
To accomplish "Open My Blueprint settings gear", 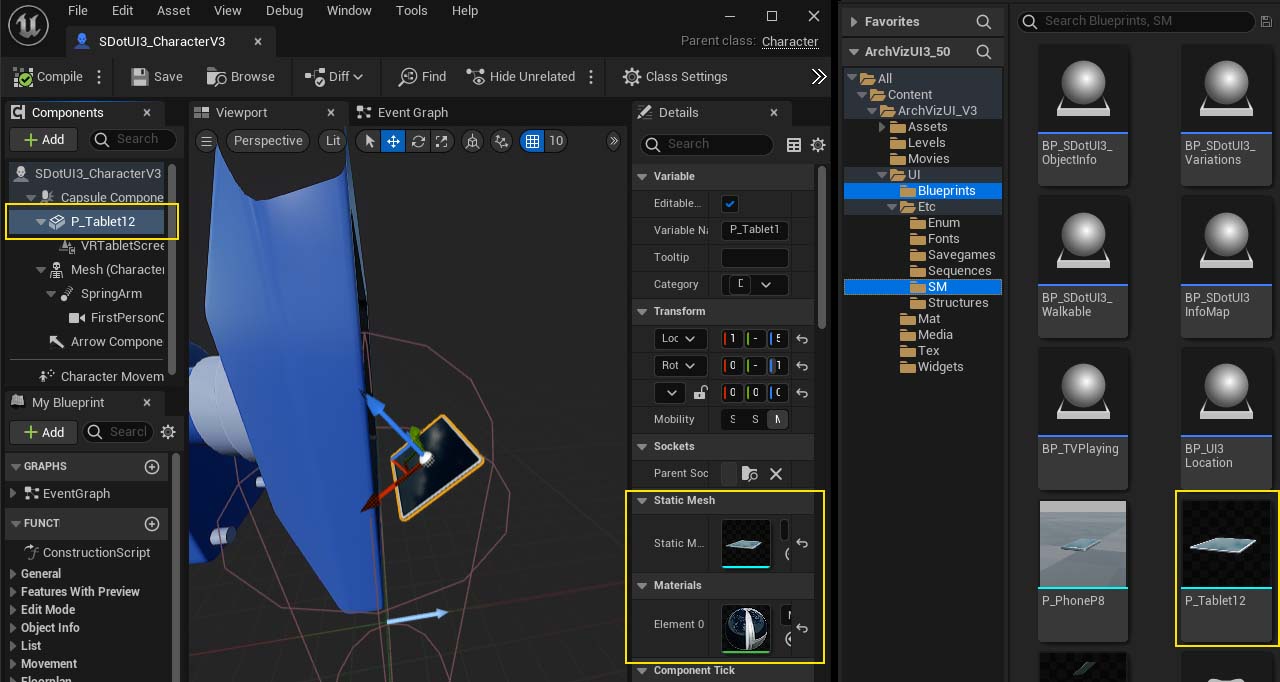I will pyautogui.click(x=168, y=432).
